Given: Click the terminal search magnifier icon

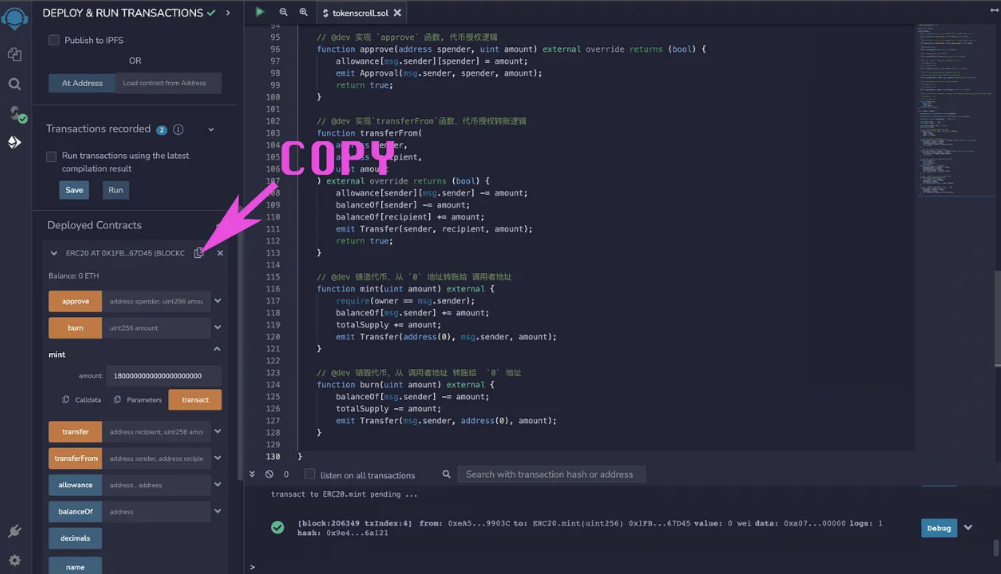Looking at the screenshot, I should [446, 474].
